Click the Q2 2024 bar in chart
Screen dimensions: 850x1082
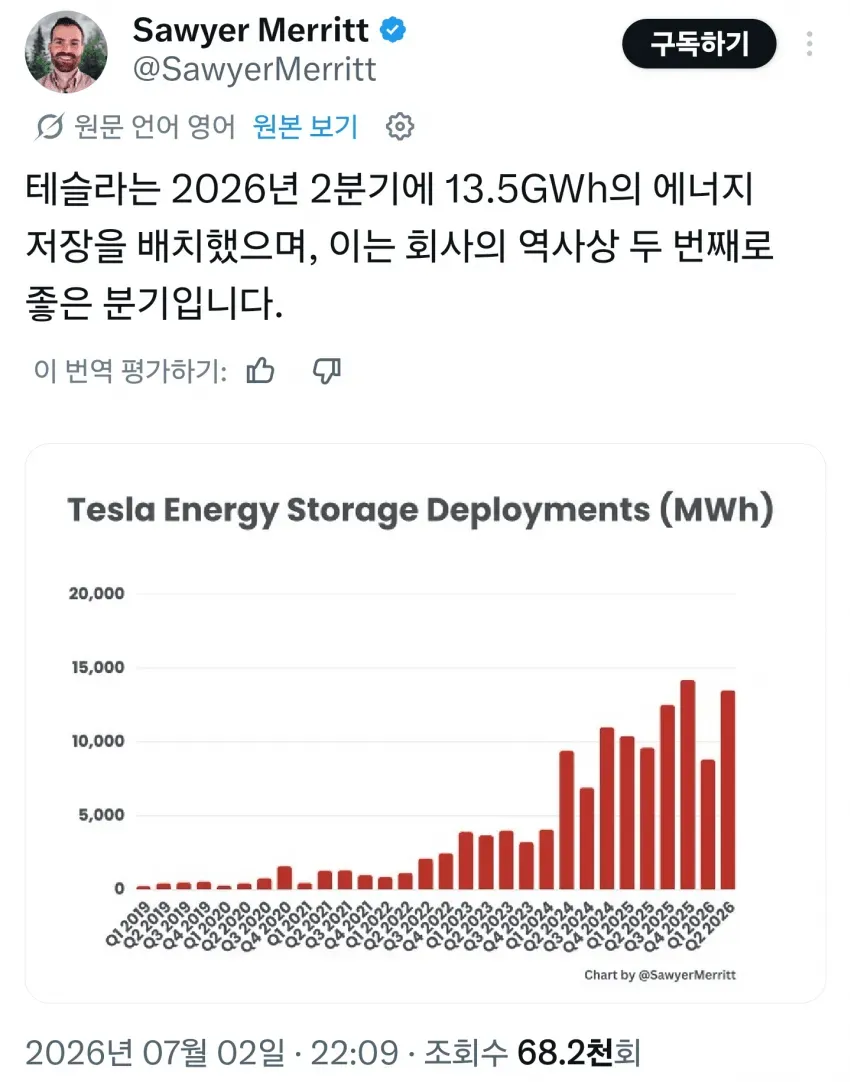pyautogui.click(x=566, y=820)
